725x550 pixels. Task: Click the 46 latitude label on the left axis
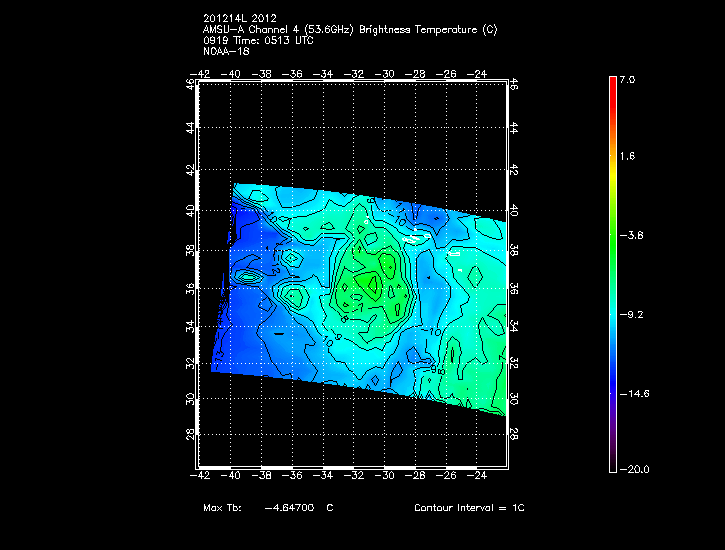click(x=190, y=85)
